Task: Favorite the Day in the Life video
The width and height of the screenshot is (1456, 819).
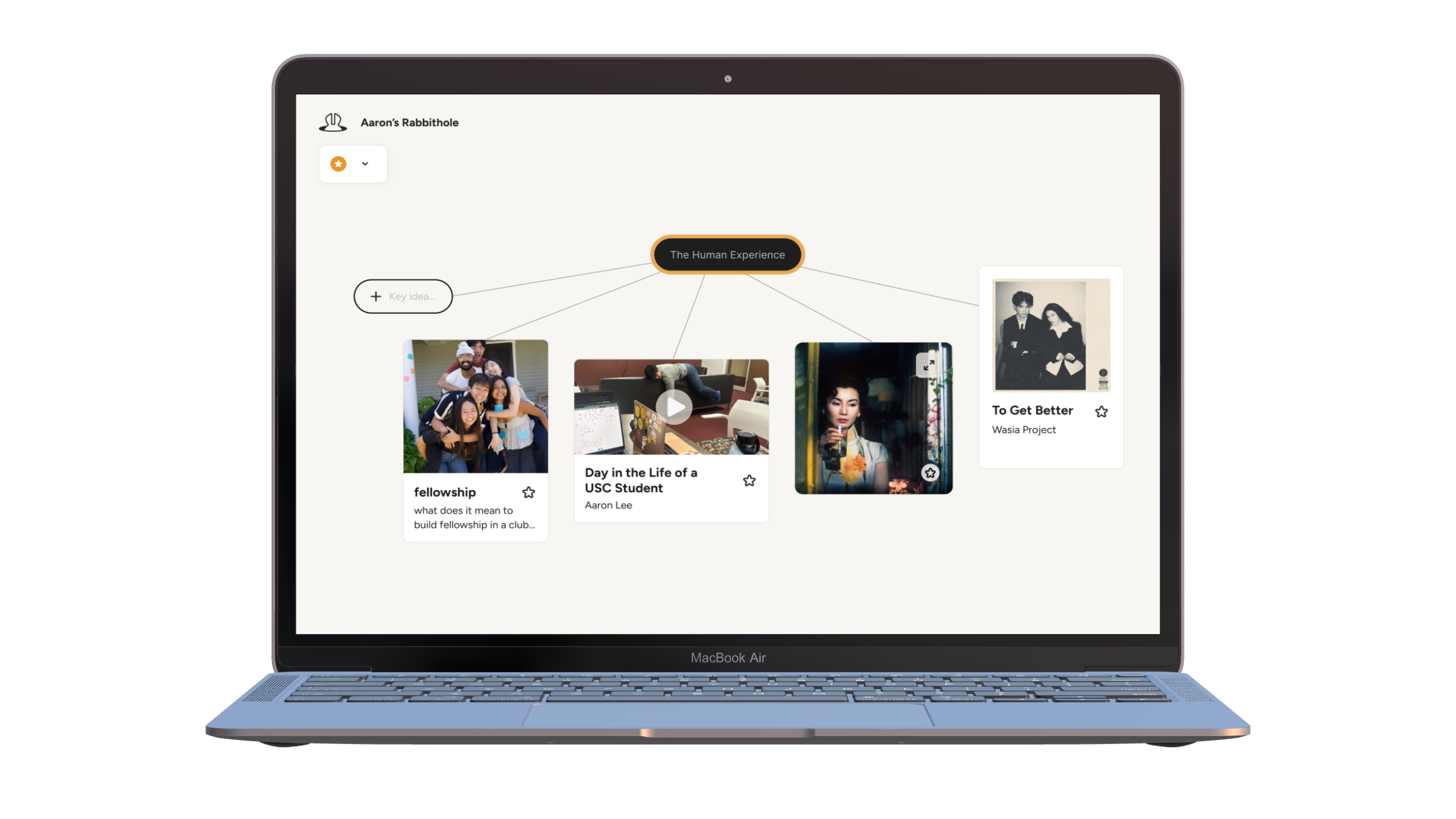Action: tap(749, 481)
